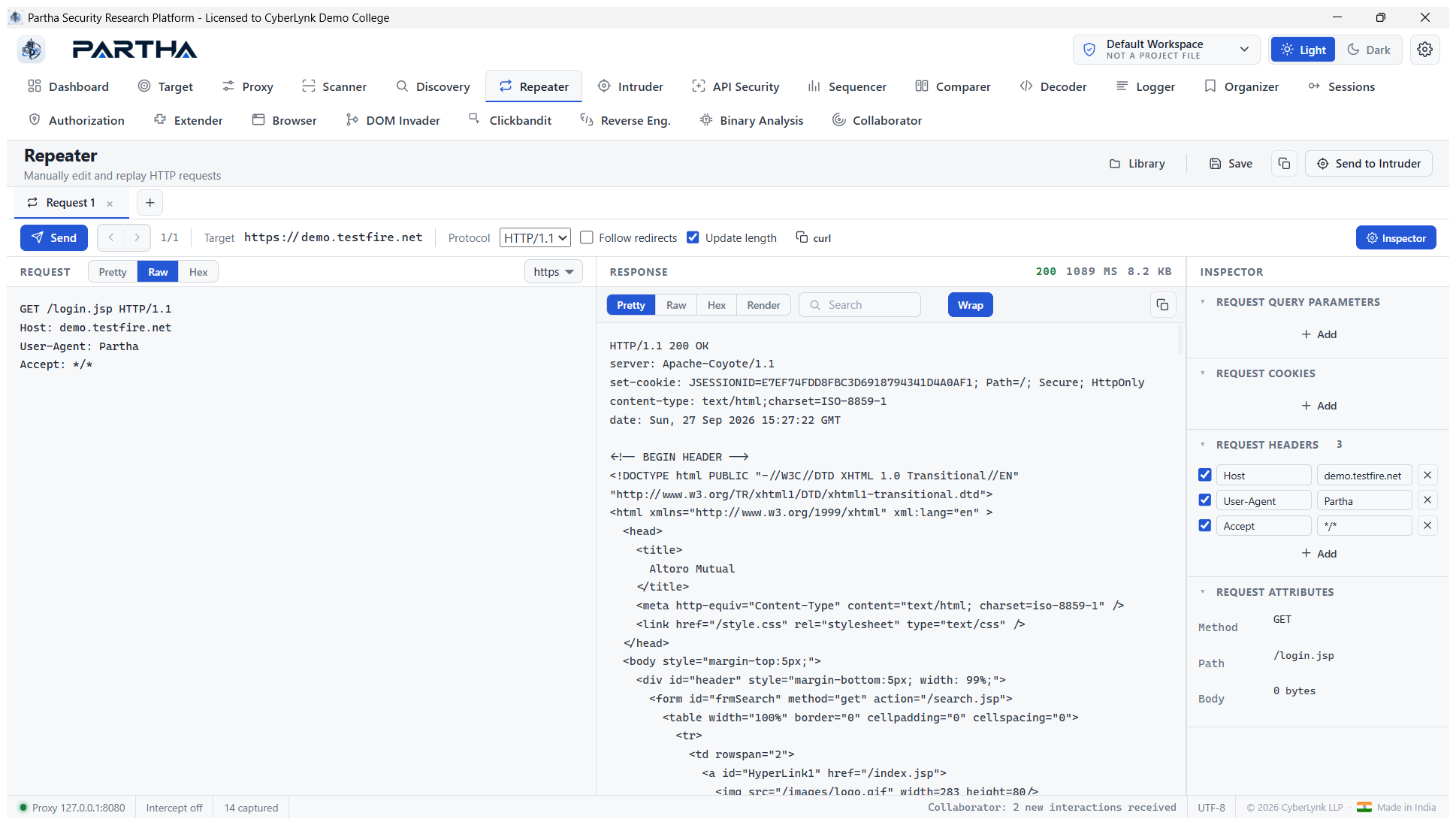Add a new request cookie

tap(1319, 406)
